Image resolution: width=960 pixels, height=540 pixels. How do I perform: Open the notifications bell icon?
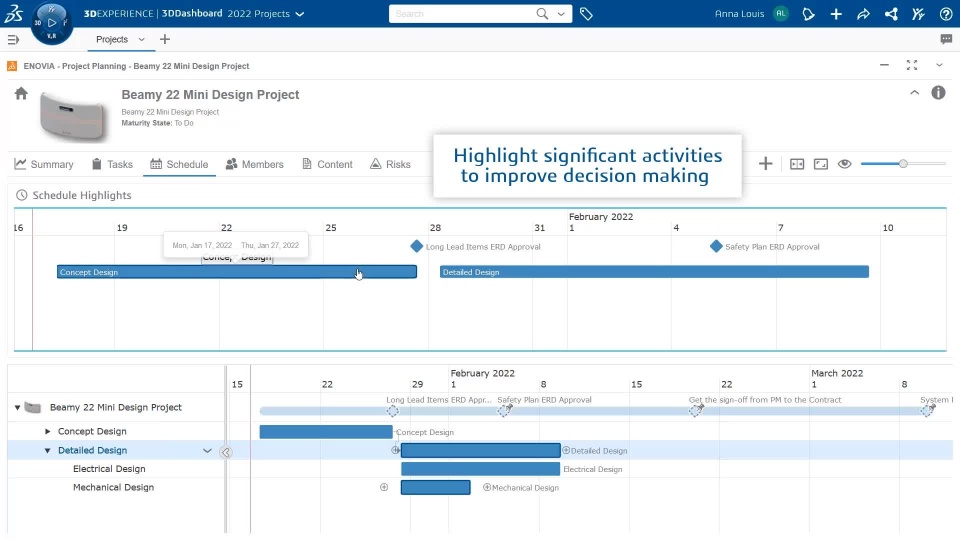tap(810, 14)
